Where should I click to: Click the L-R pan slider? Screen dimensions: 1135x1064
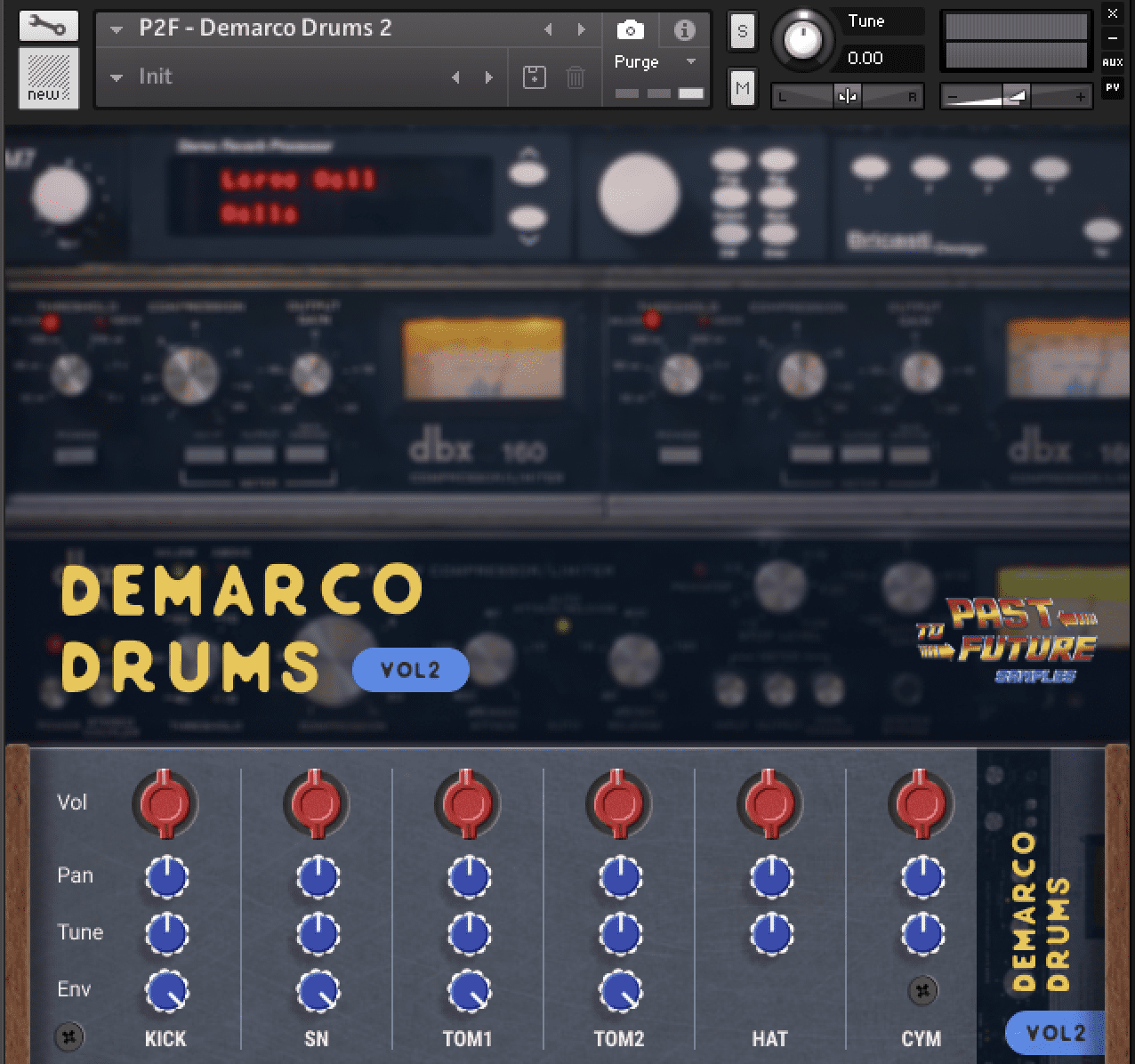point(848,96)
